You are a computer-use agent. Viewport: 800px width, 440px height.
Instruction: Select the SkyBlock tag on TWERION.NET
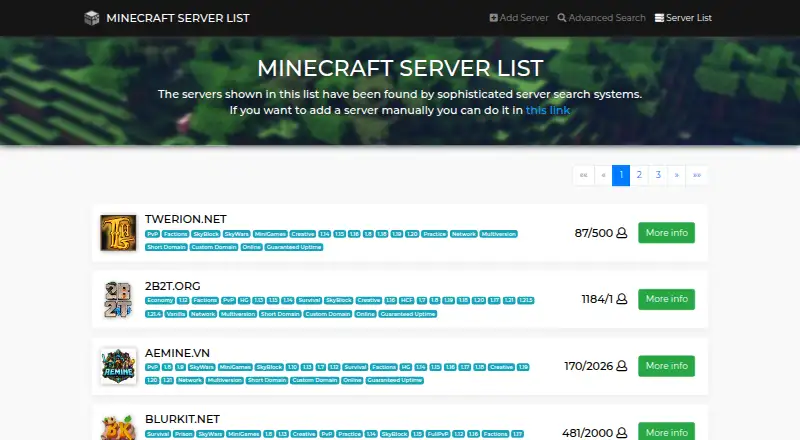(x=206, y=234)
